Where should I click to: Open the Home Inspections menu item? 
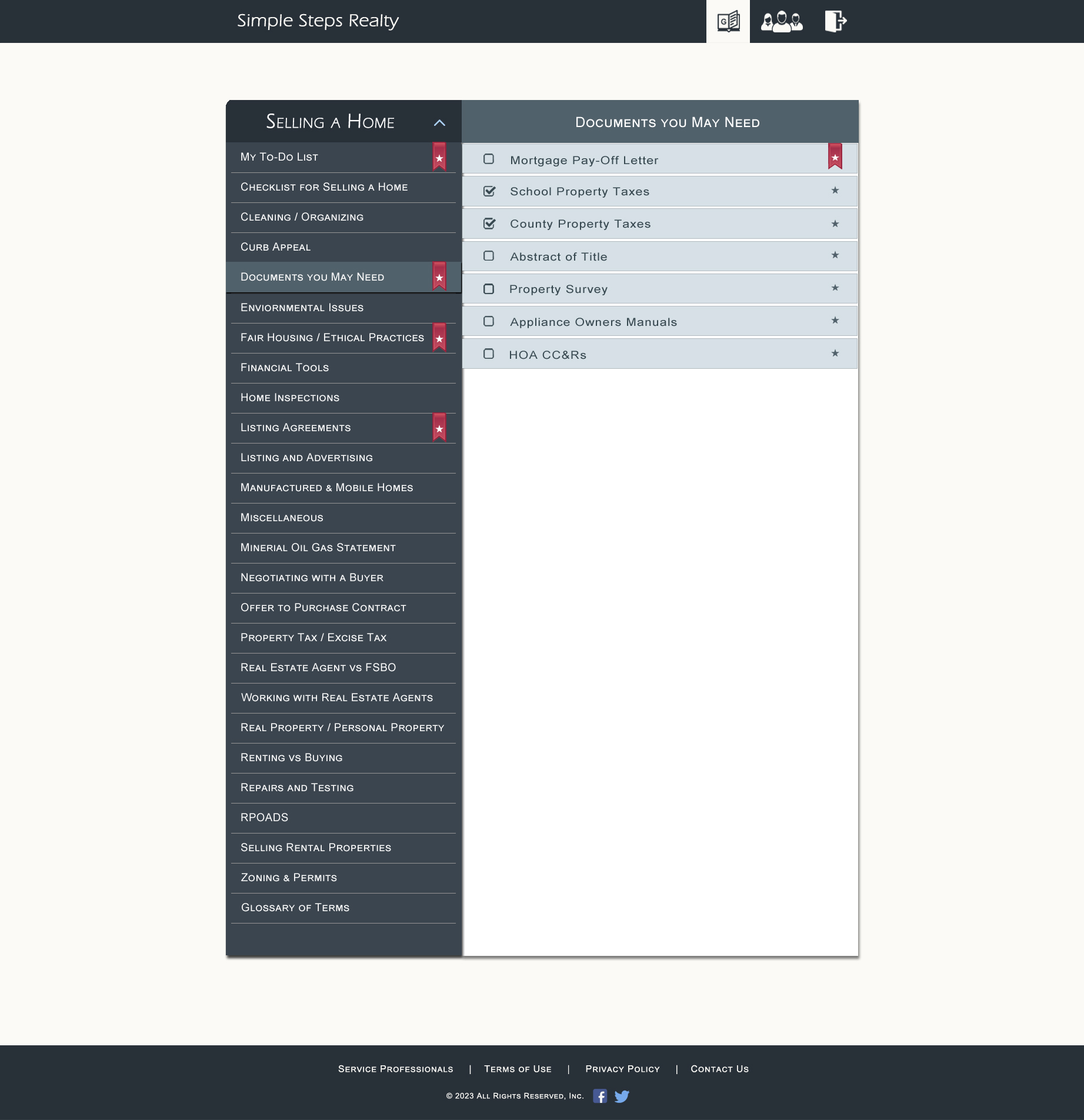point(290,398)
